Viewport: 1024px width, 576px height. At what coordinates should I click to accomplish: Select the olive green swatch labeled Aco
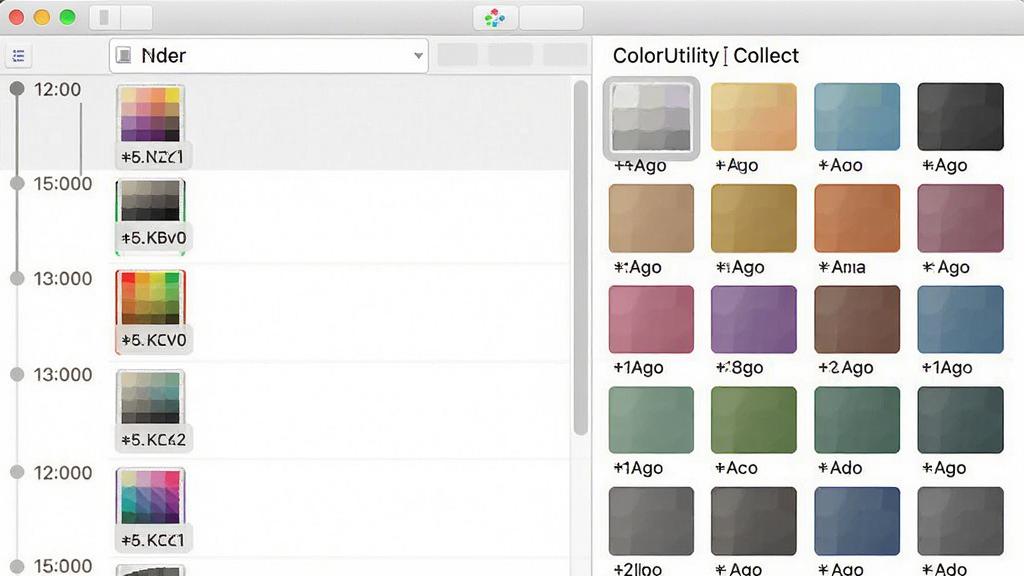[x=754, y=420]
